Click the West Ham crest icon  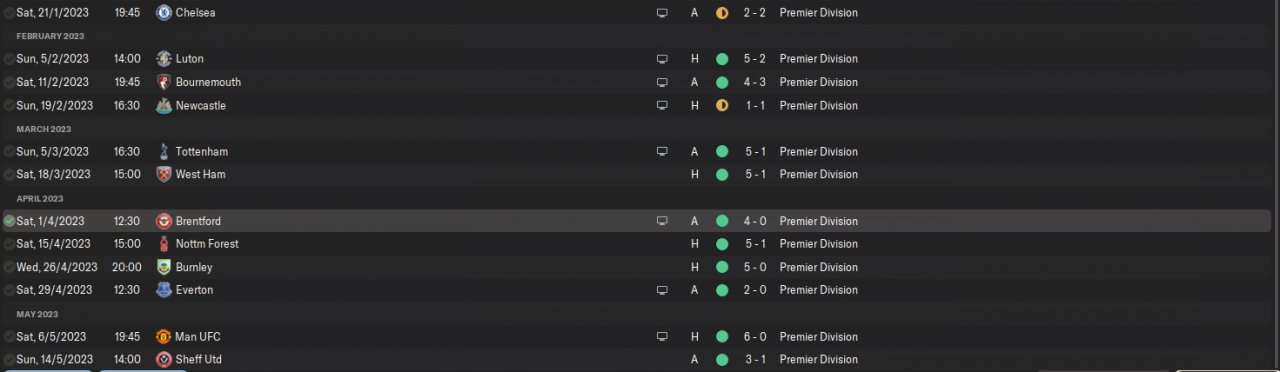(164, 174)
